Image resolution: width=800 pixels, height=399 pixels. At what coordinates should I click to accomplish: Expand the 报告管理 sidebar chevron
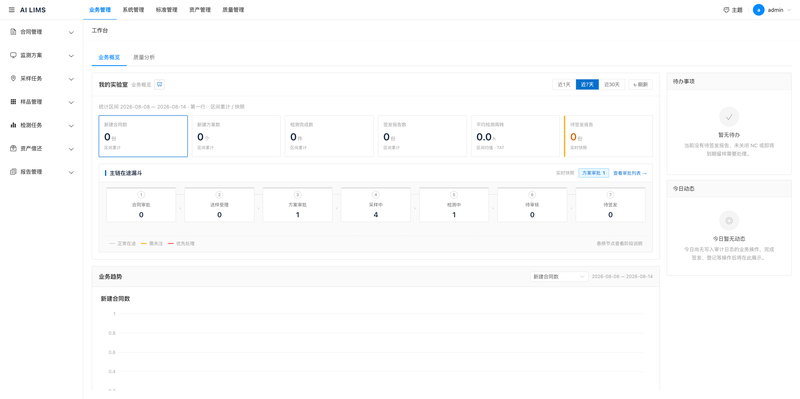[71, 172]
